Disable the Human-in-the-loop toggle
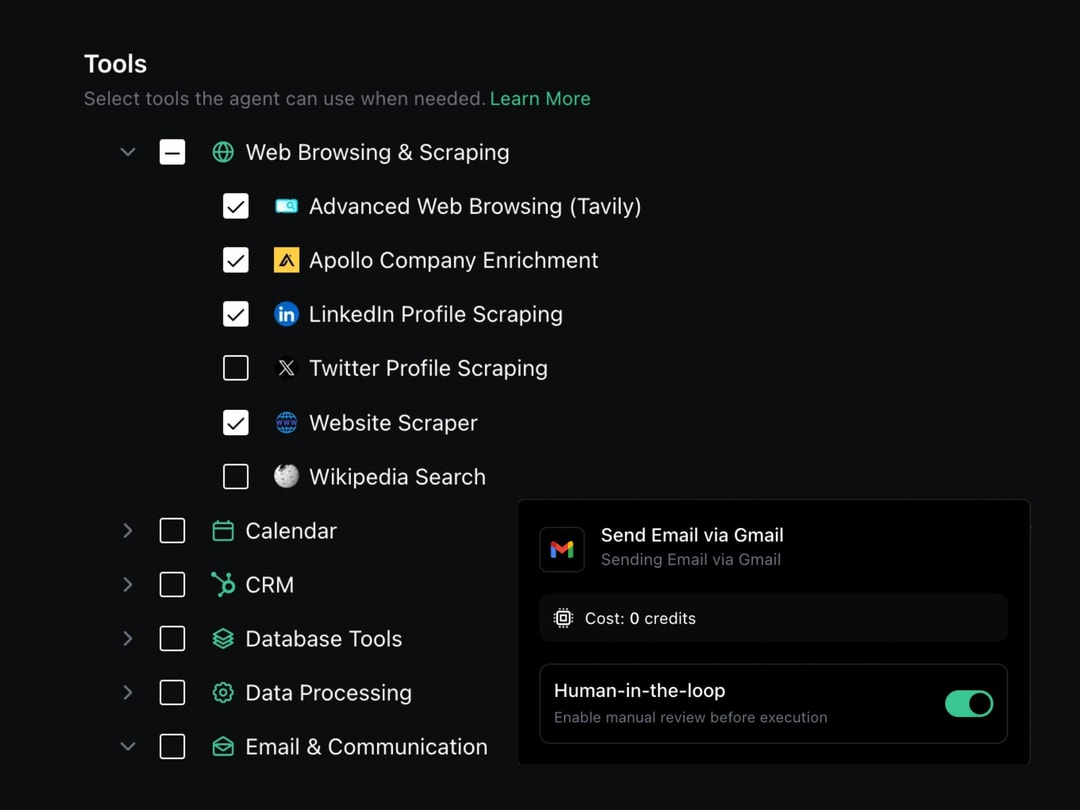The height and width of the screenshot is (810, 1080). pyautogui.click(x=968, y=704)
